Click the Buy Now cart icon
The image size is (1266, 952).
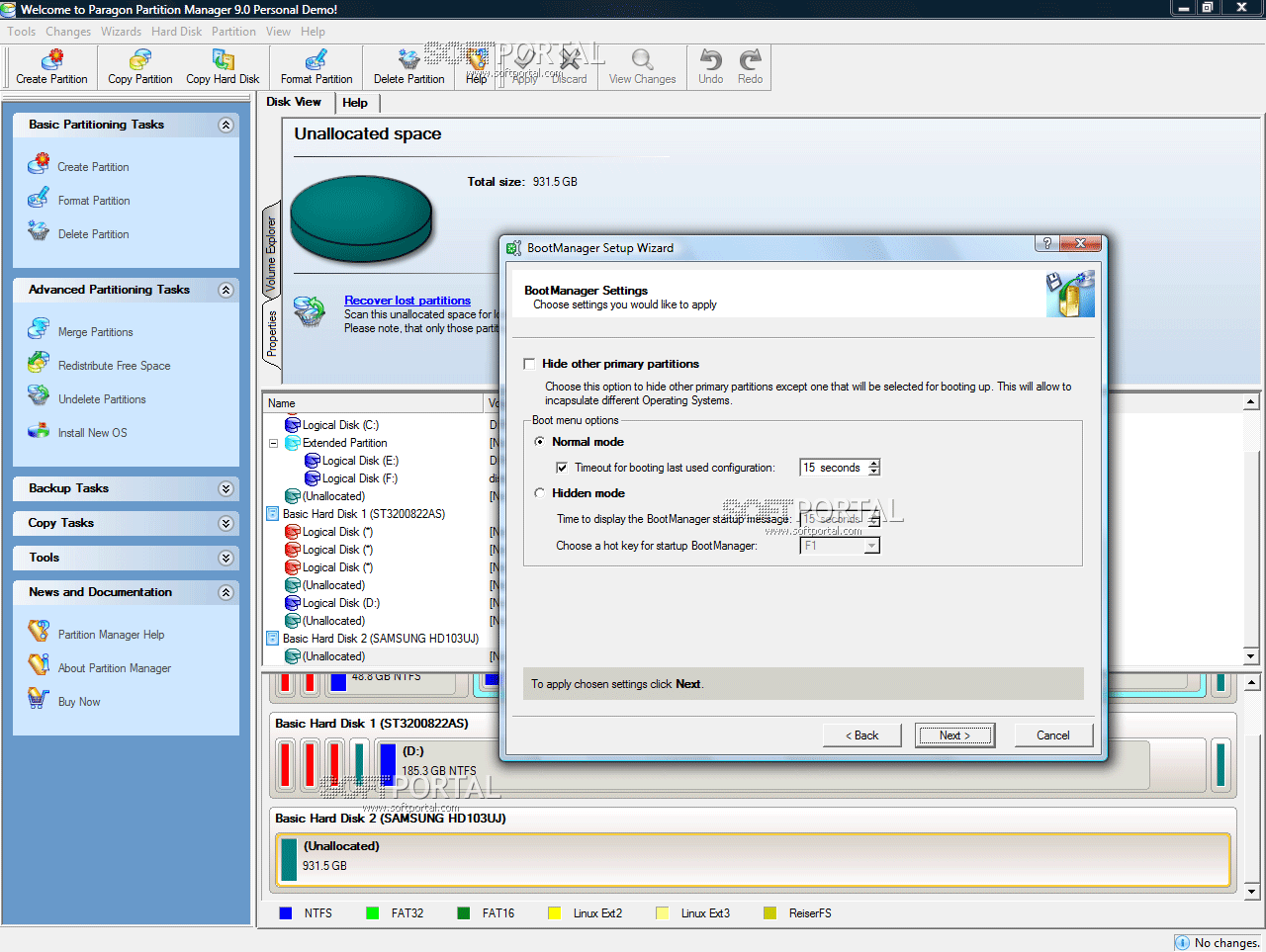click(x=38, y=699)
